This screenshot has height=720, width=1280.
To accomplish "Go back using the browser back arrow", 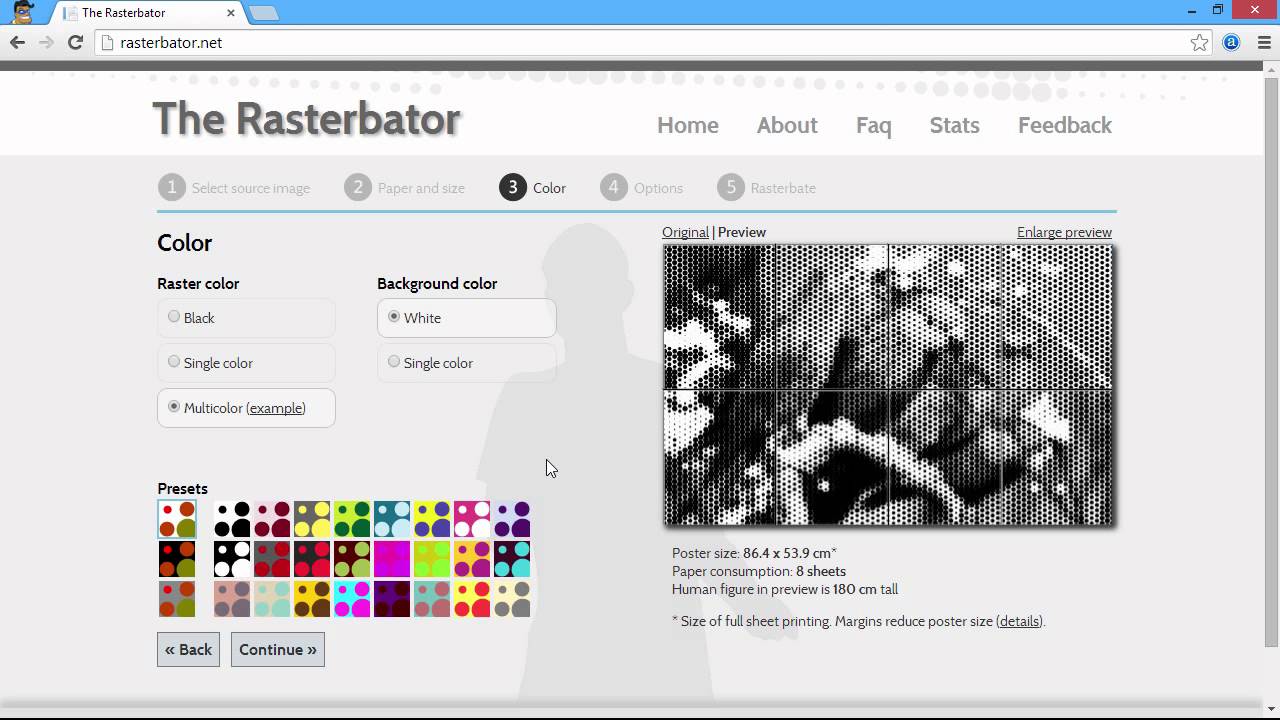I will coord(17,42).
